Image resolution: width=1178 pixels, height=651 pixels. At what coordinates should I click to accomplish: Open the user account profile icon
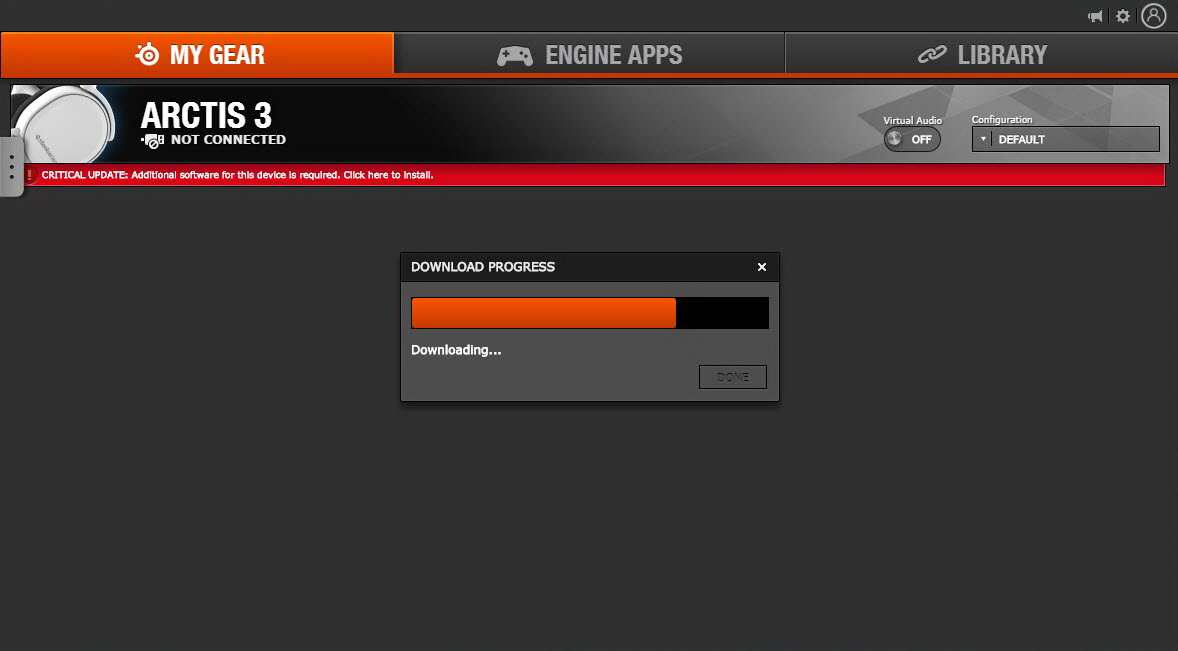click(1153, 16)
